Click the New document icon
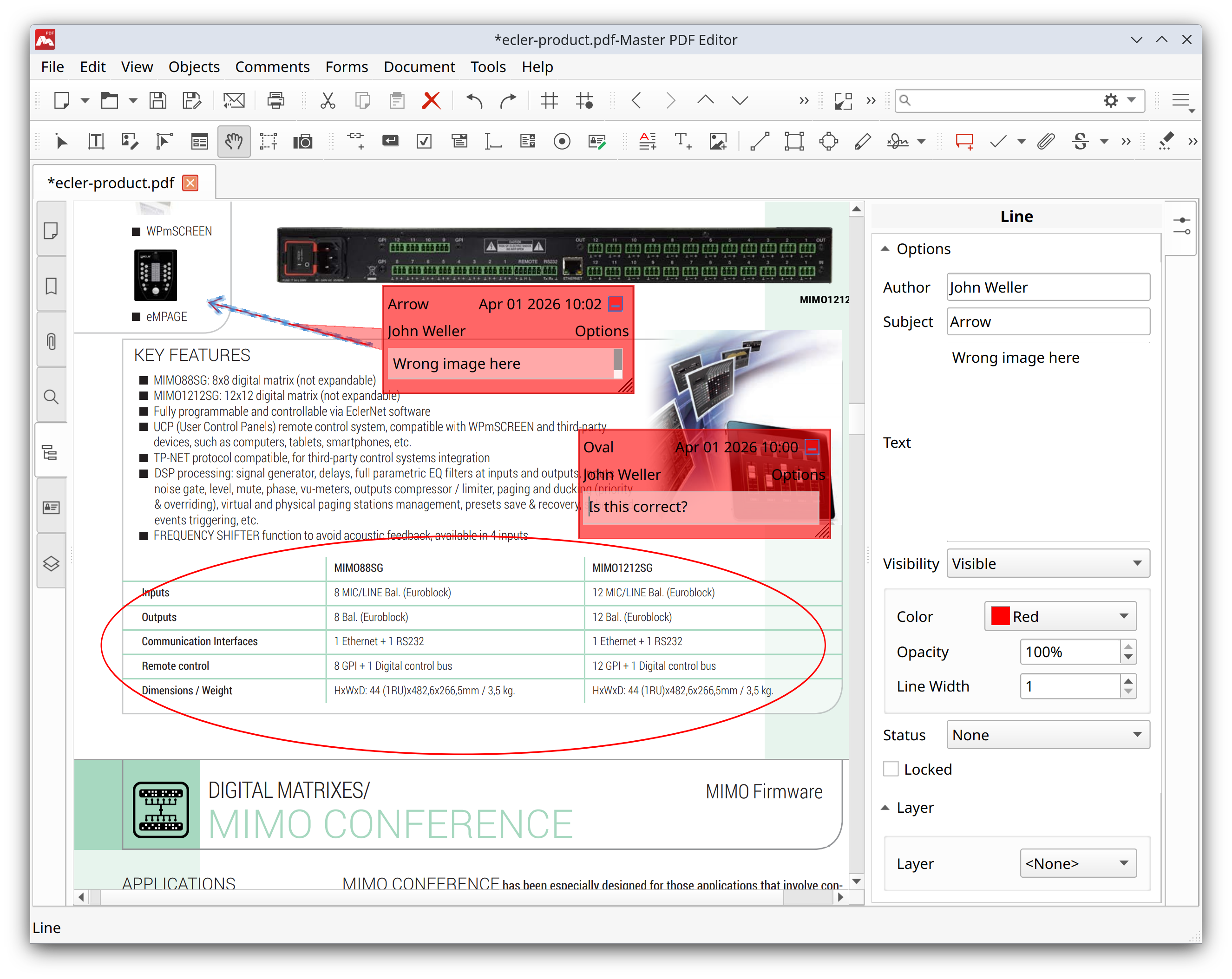This screenshot has height=979, width=1232. (x=61, y=100)
